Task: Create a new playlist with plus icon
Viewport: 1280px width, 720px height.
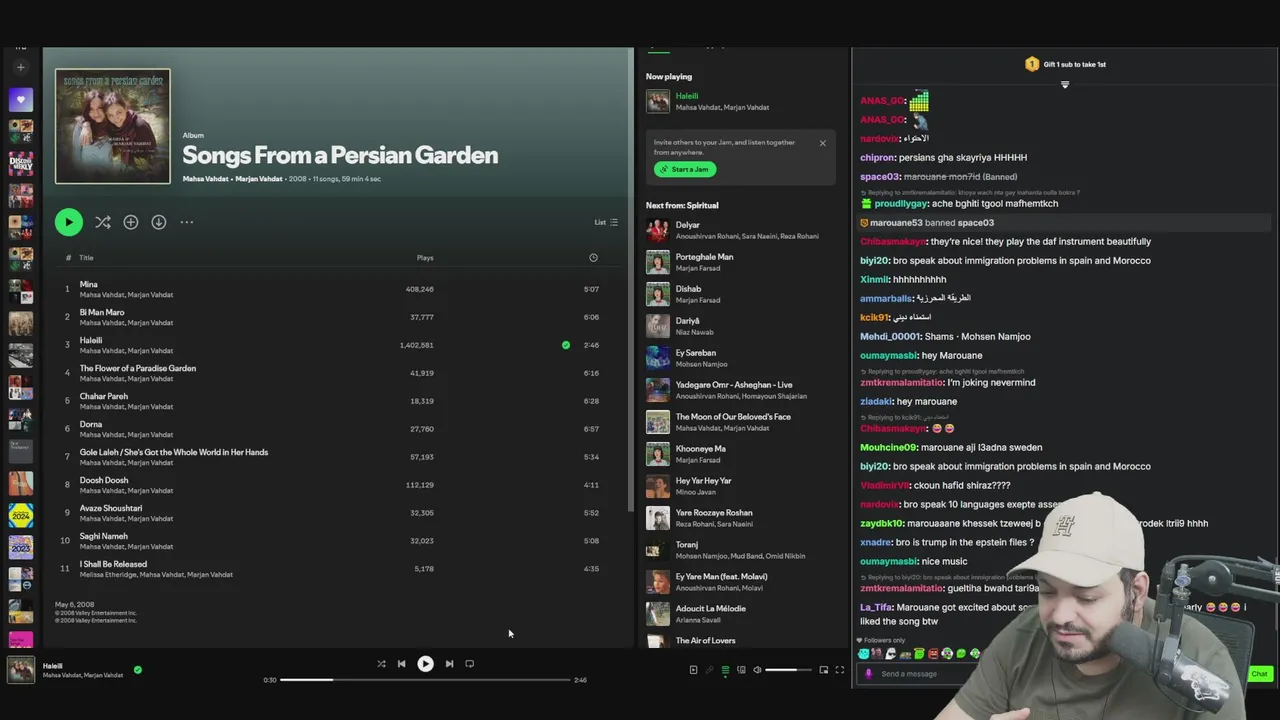Action: coord(20,68)
